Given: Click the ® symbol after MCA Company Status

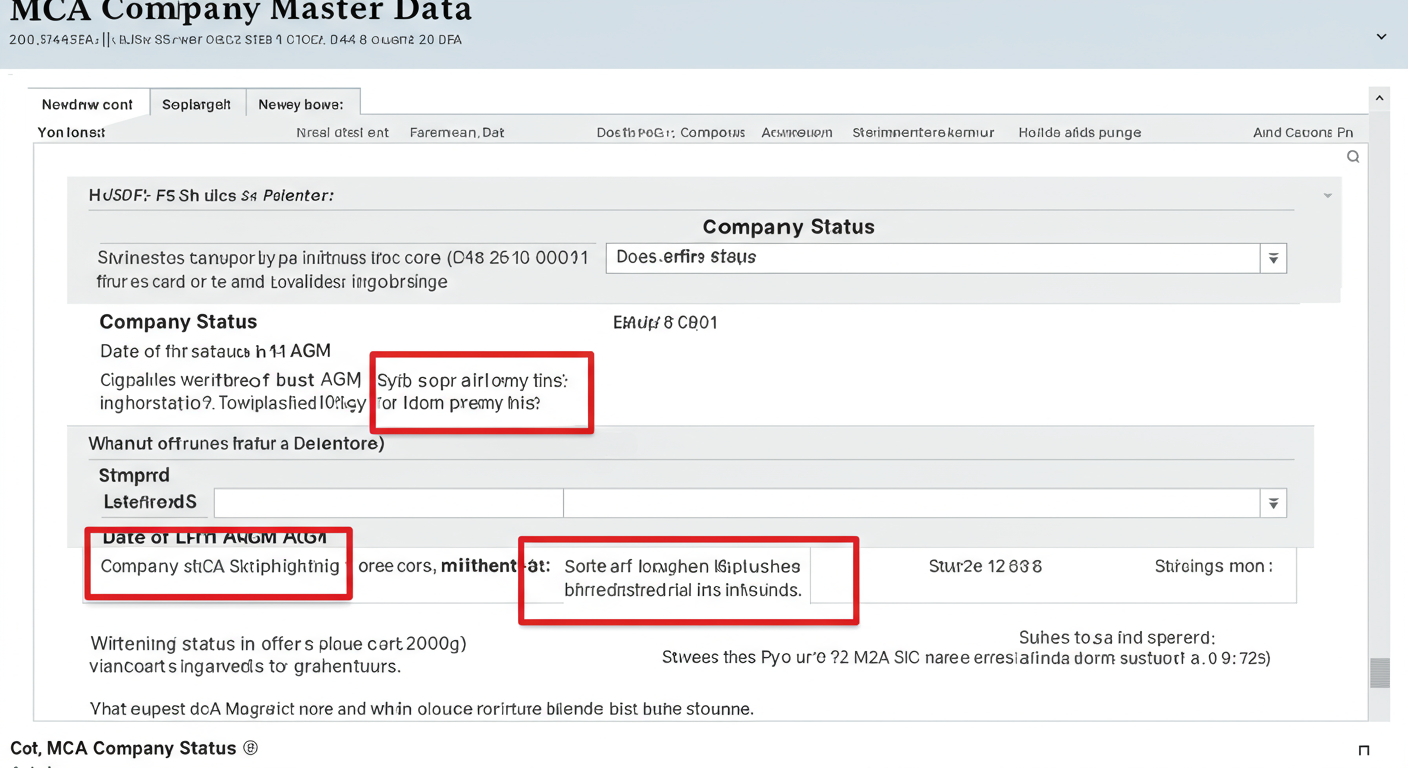Looking at the screenshot, I should point(251,747).
